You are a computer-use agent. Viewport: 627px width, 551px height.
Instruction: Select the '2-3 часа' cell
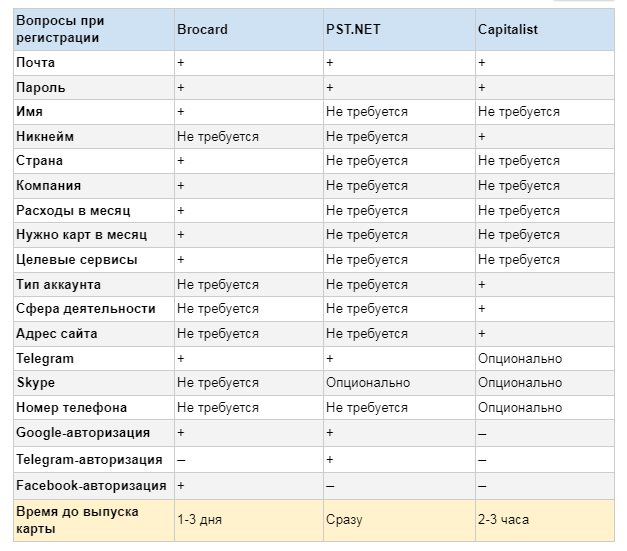pos(503,519)
